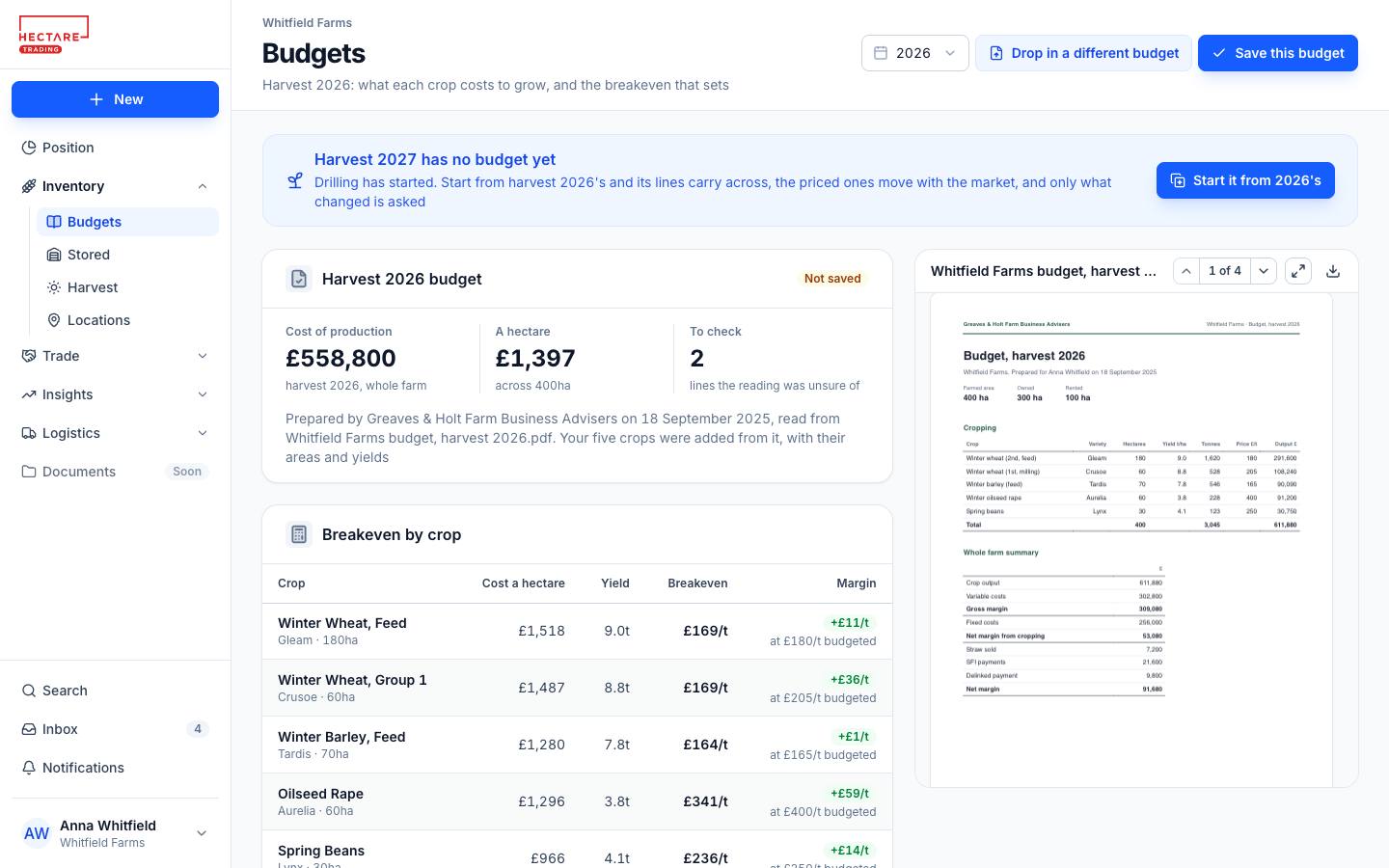Click the Yield column header
The width and height of the screenshot is (1389, 868).
coord(615,583)
